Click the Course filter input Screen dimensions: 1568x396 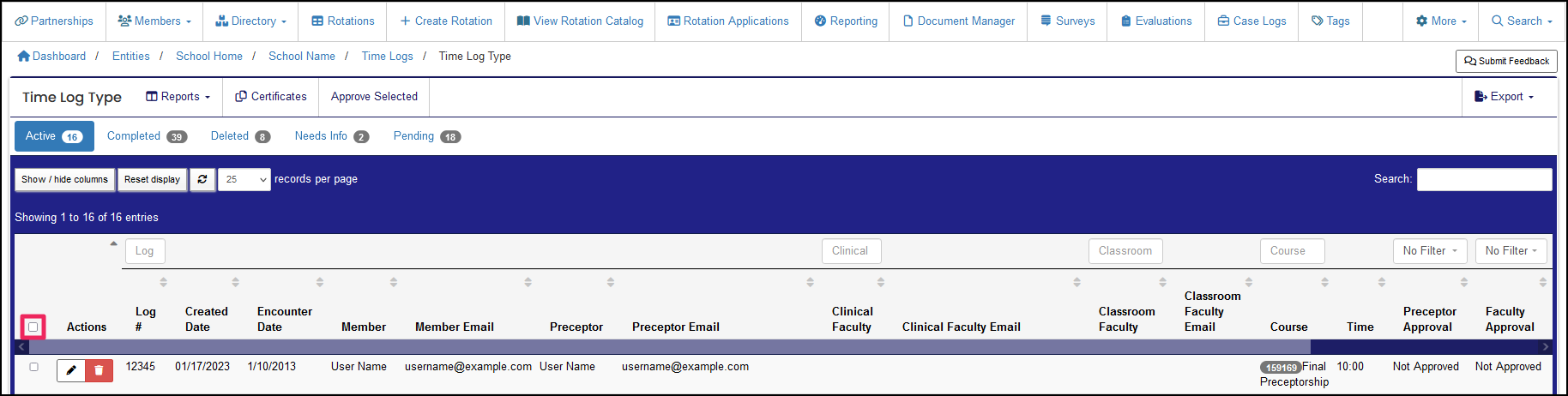[1292, 251]
